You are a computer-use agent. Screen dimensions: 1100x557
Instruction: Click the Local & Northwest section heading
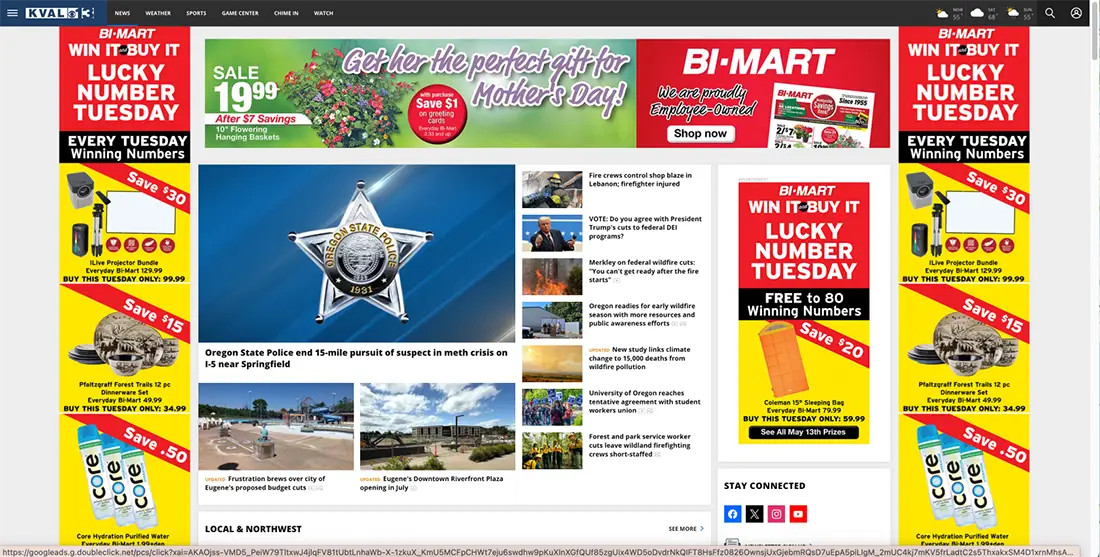[253, 529]
